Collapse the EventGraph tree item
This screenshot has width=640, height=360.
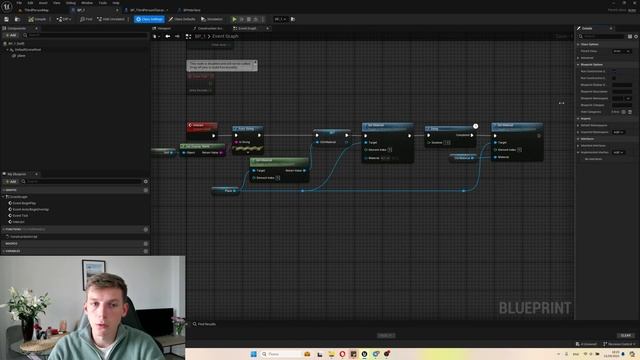4,197
